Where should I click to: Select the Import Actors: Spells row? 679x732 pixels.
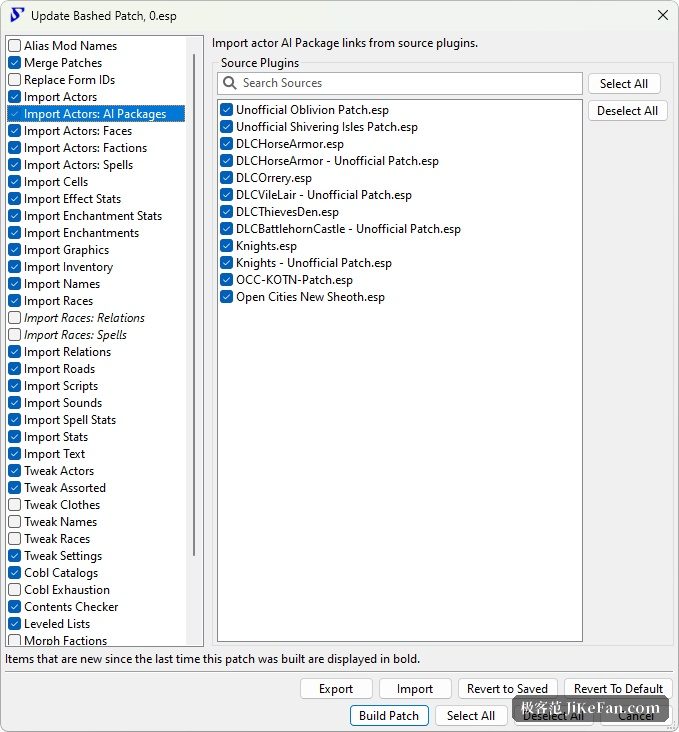click(x=96, y=165)
